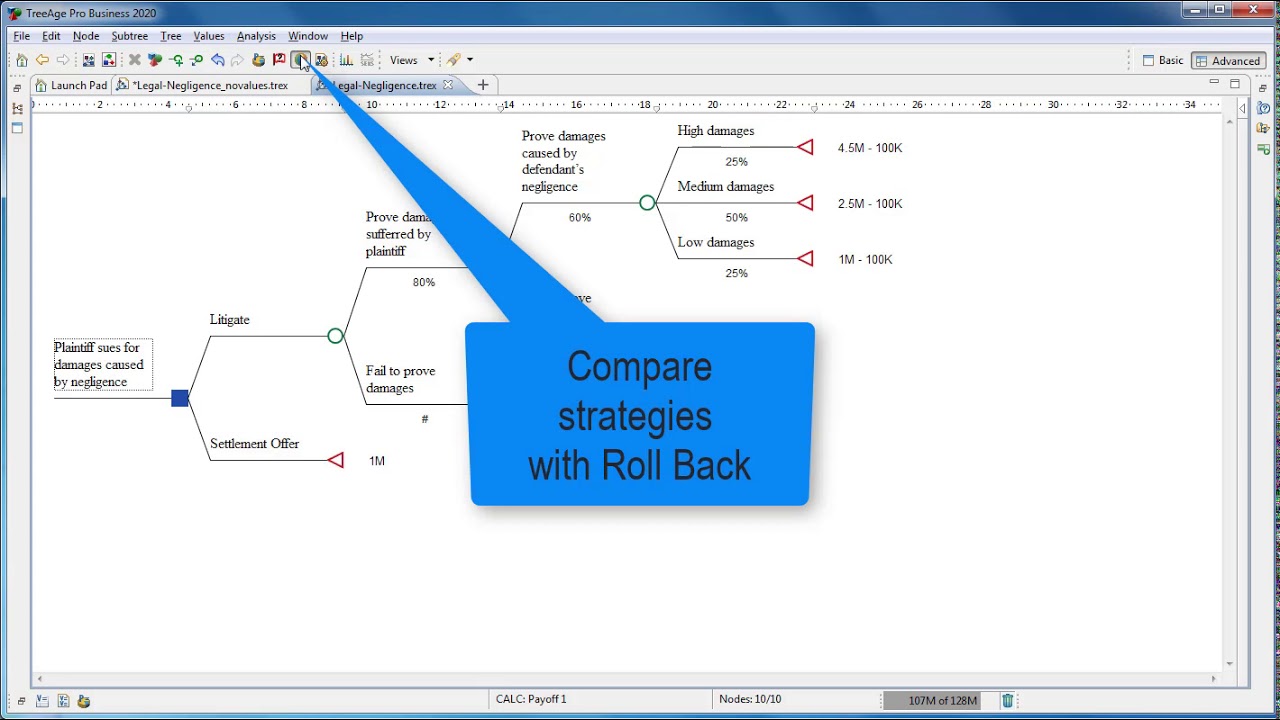Switch to Basic perspective
The height and width of the screenshot is (720, 1280).
pos(1163,61)
